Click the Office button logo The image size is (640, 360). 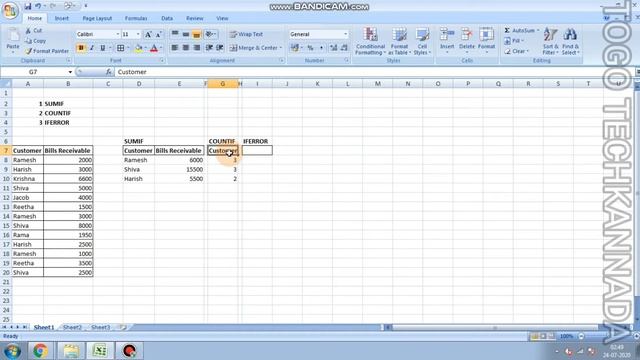tap(10, 10)
